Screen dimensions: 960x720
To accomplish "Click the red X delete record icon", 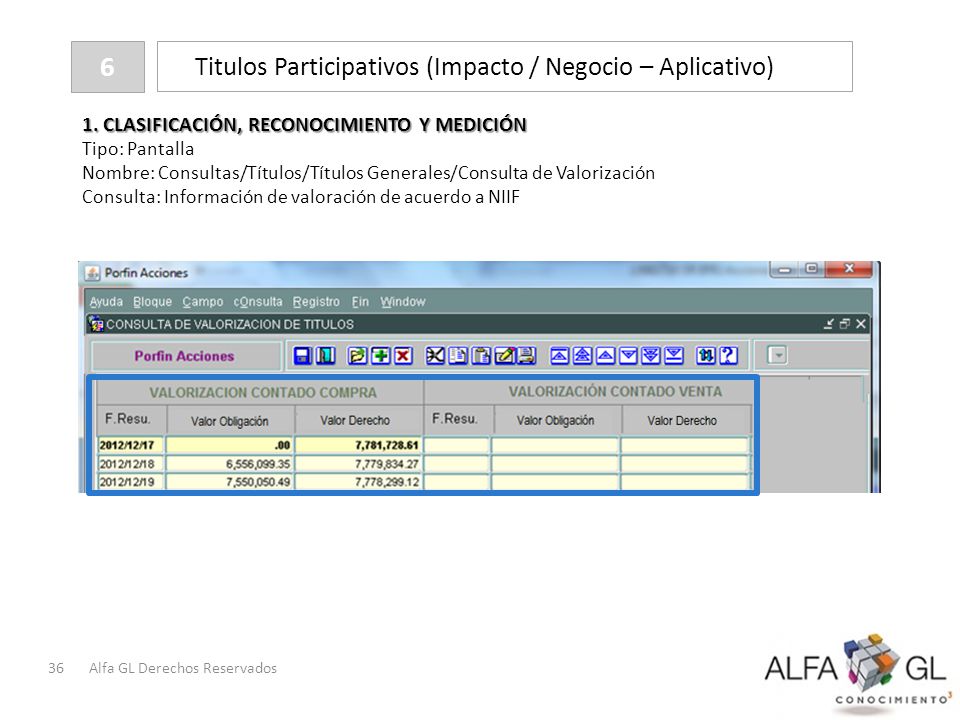I will point(403,356).
